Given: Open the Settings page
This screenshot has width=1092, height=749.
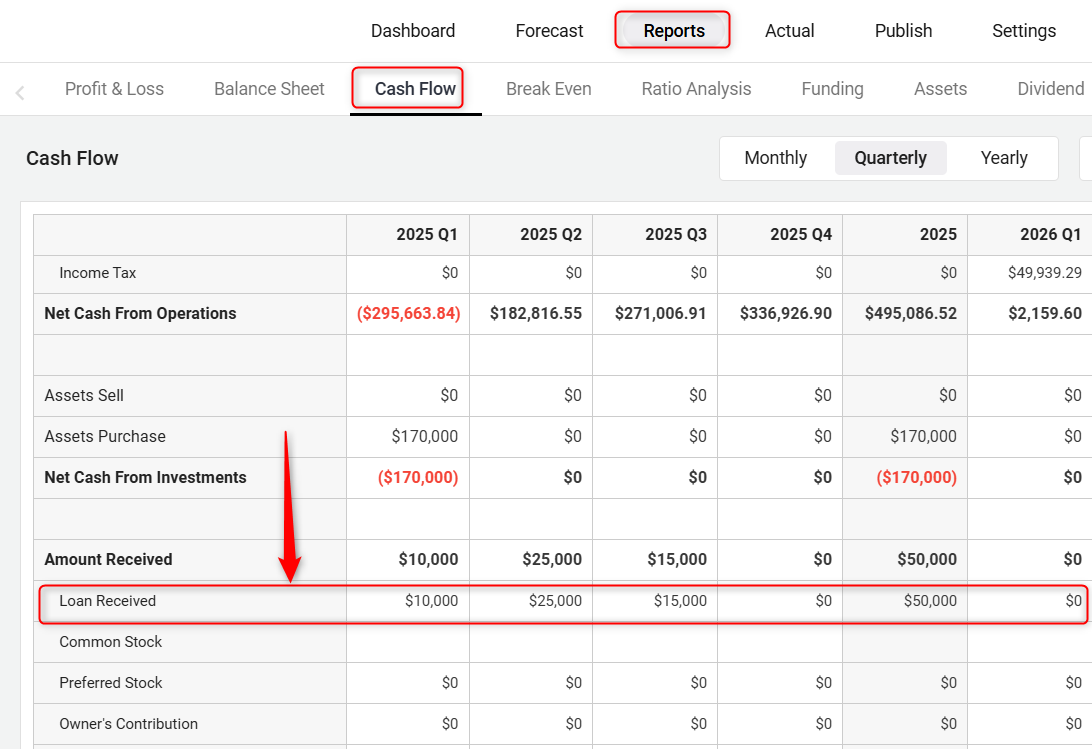Looking at the screenshot, I should click(x=1023, y=31).
